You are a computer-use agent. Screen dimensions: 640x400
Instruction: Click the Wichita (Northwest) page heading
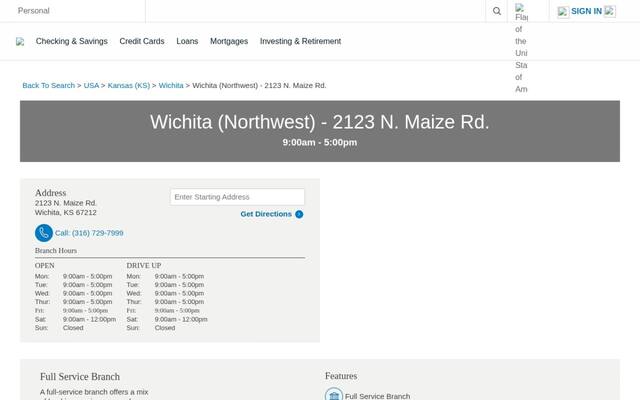click(320, 122)
